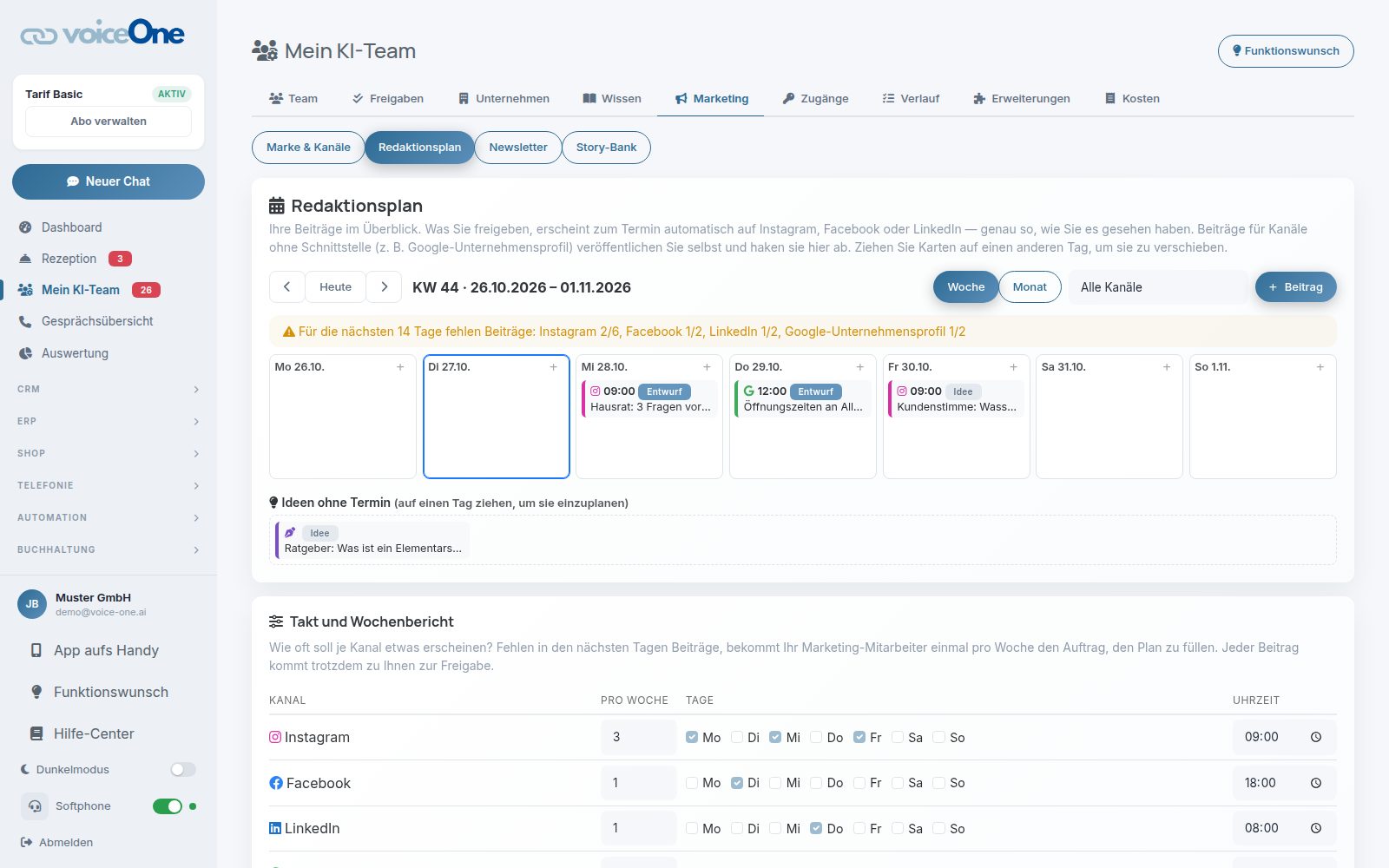Click Instagram Pro Woche number field
The width and height of the screenshot is (1389, 868).
pyautogui.click(x=638, y=737)
